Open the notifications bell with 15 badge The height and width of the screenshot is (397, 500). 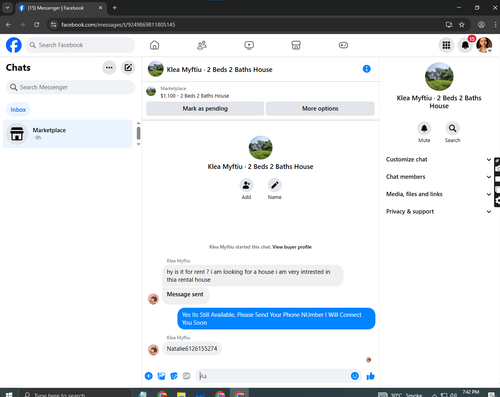click(x=465, y=45)
